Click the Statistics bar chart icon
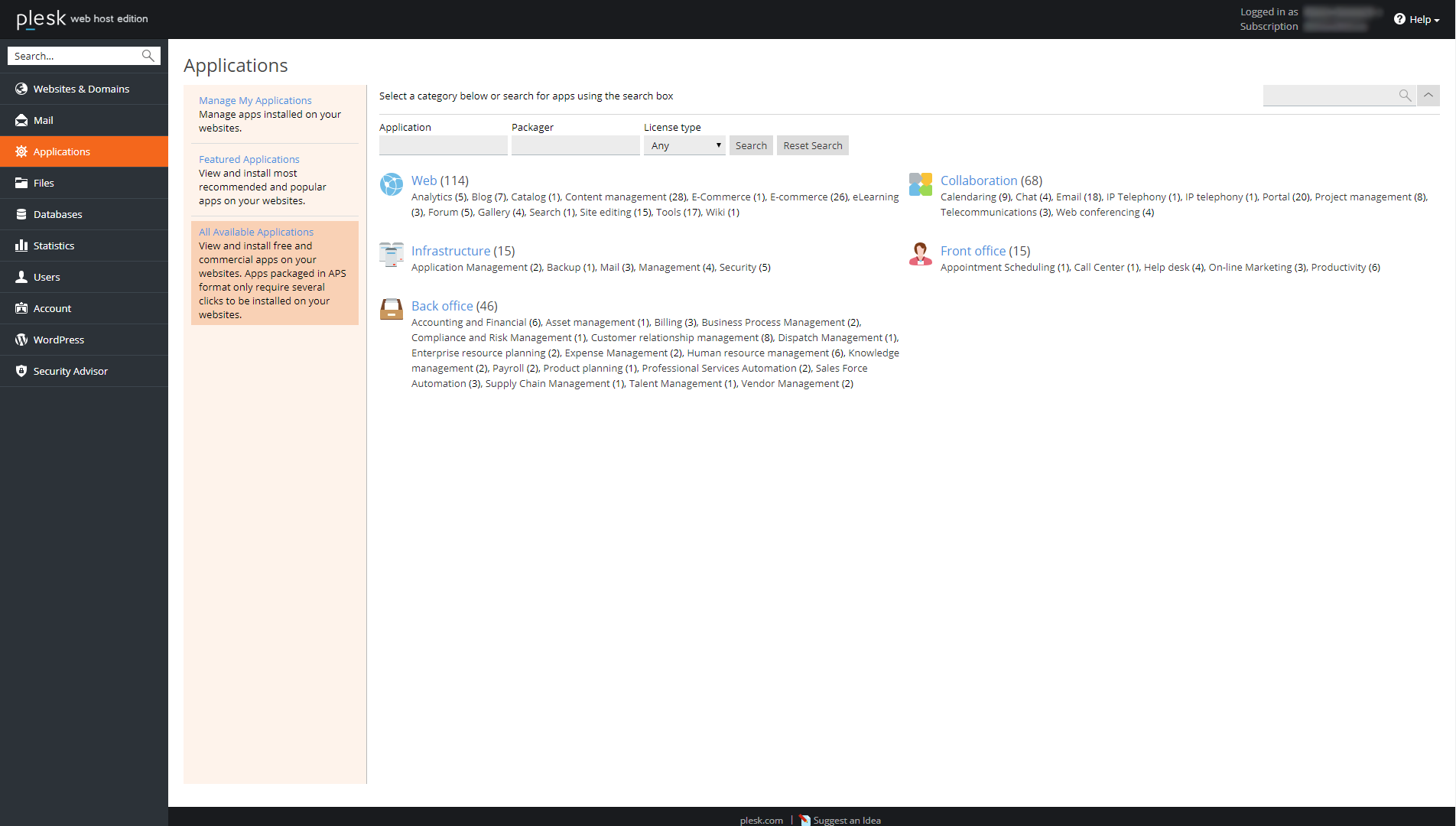Screen dimensions: 1456x826 (x=21, y=246)
